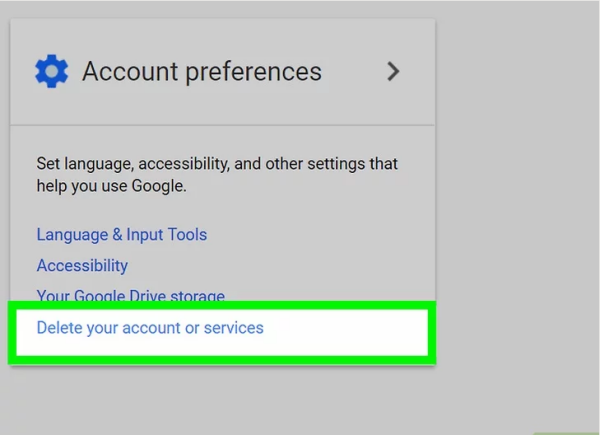The image size is (600, 435).
Task: Click the word "Google" in the description
Action: point(158,186)
